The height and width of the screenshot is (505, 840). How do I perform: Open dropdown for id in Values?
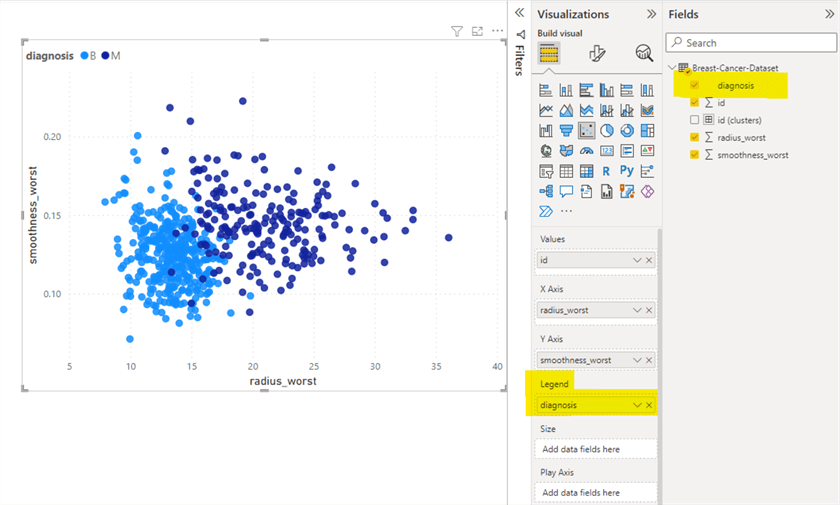click(x=637, y=260)
